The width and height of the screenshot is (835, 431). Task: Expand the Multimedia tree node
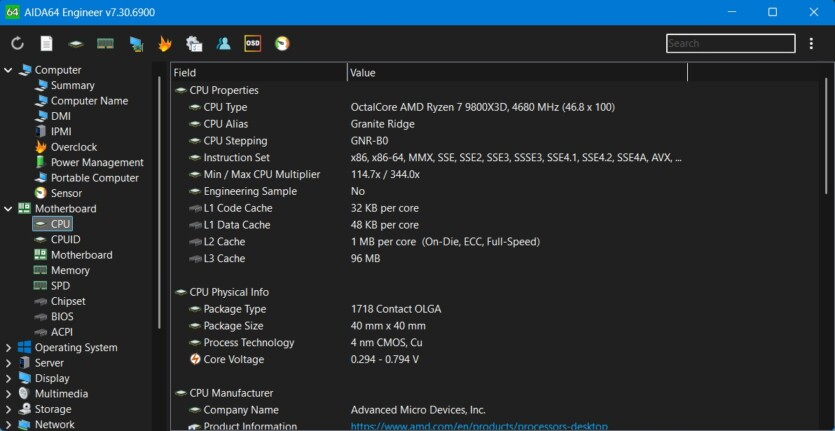(x=8, y=394)
